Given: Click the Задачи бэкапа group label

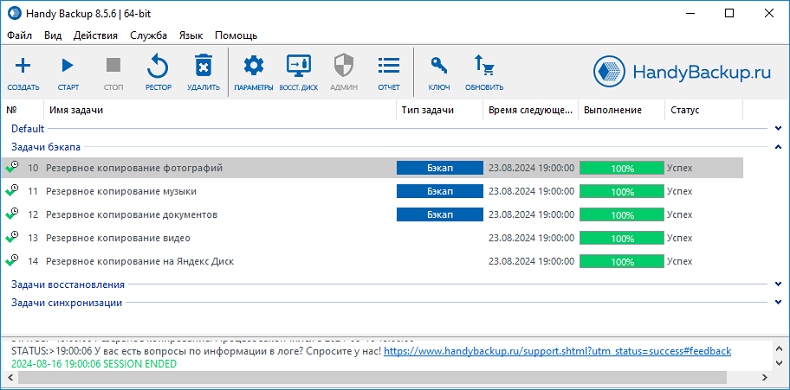Looking at the screenshot, I should (46, 147).
